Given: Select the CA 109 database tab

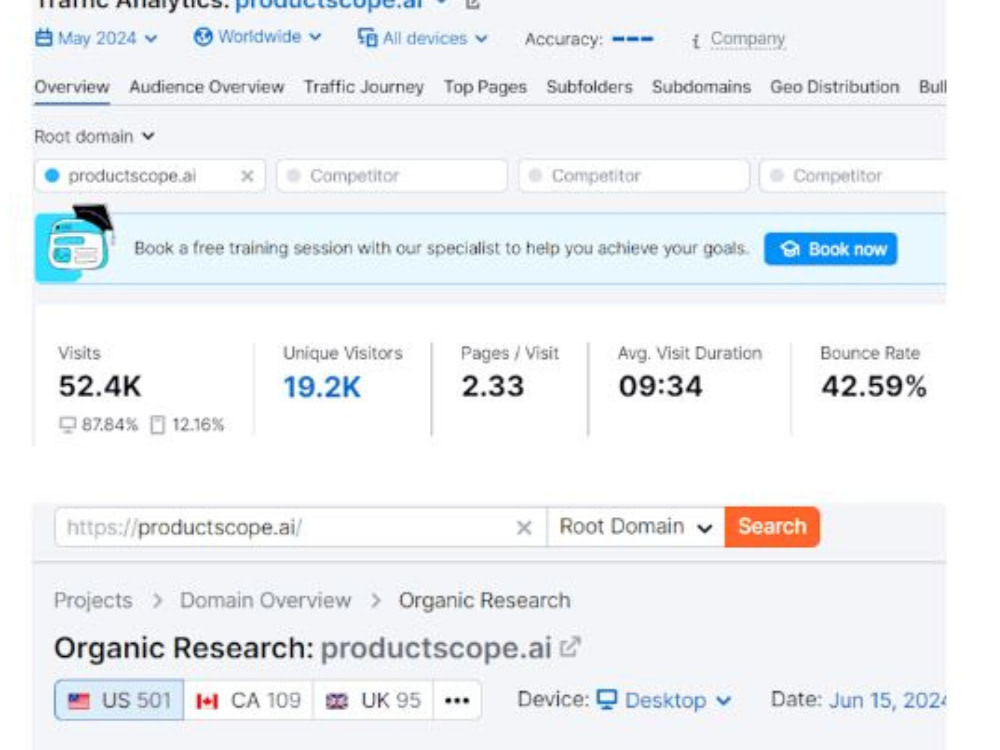Looking at the screenshot, I should click(249, 700).
